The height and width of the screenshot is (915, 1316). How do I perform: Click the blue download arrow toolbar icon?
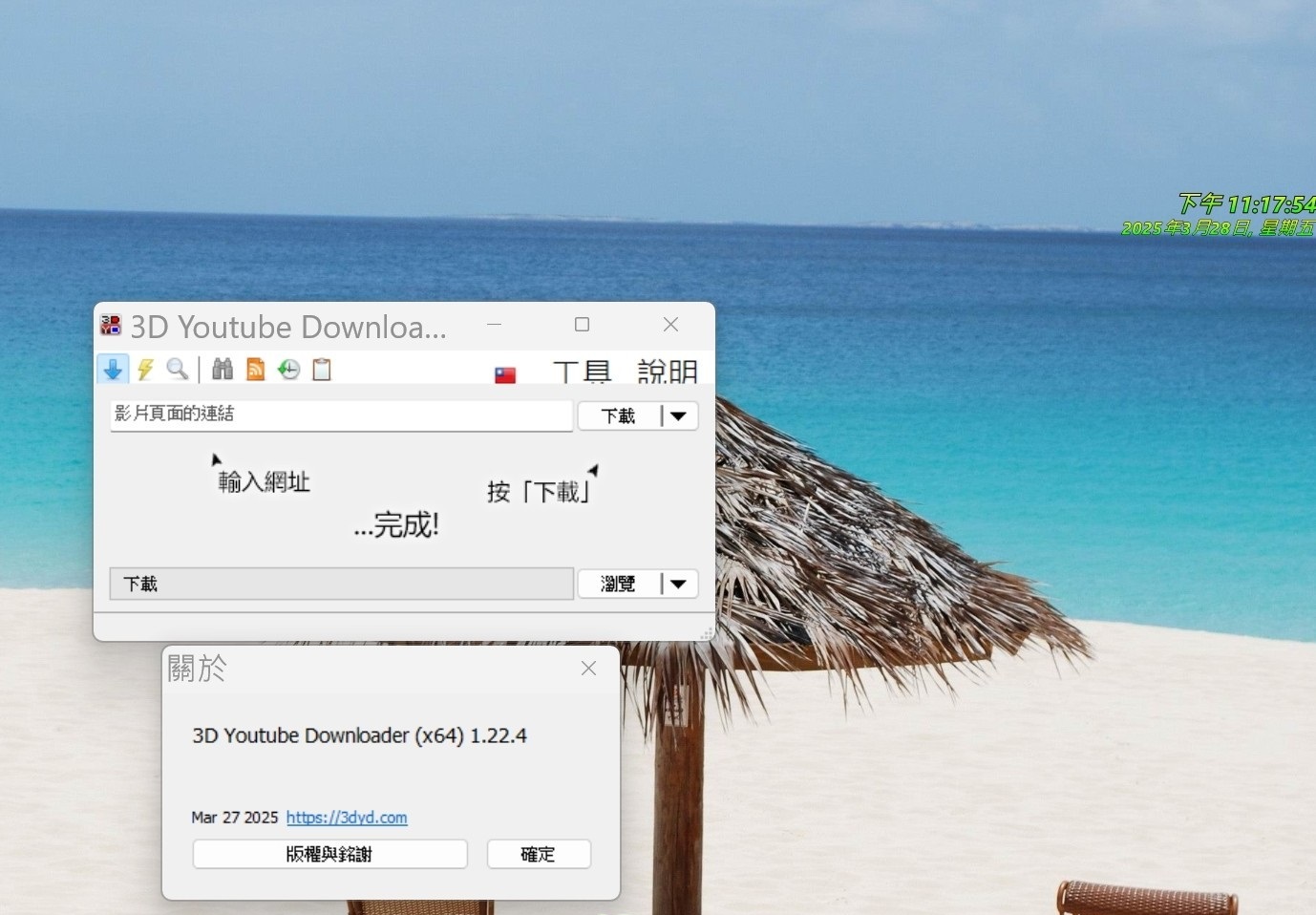pyautogui.click(x=113, y=369)
